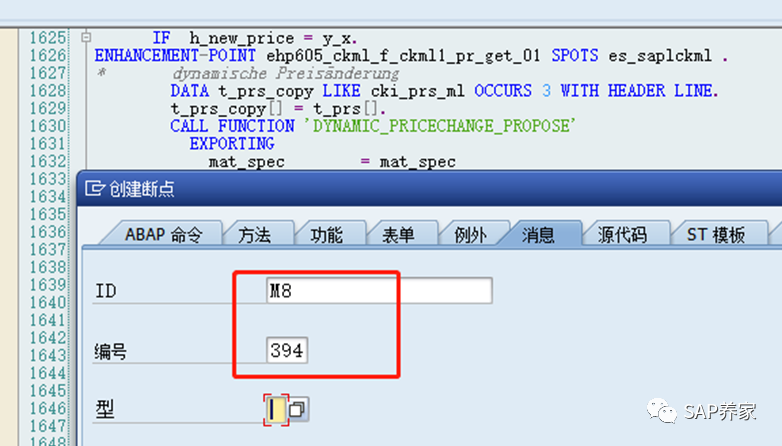Open the ST 模板 tab
This screenshot has height=446, width=782.
pyautogui.click(x=716, y=234)
